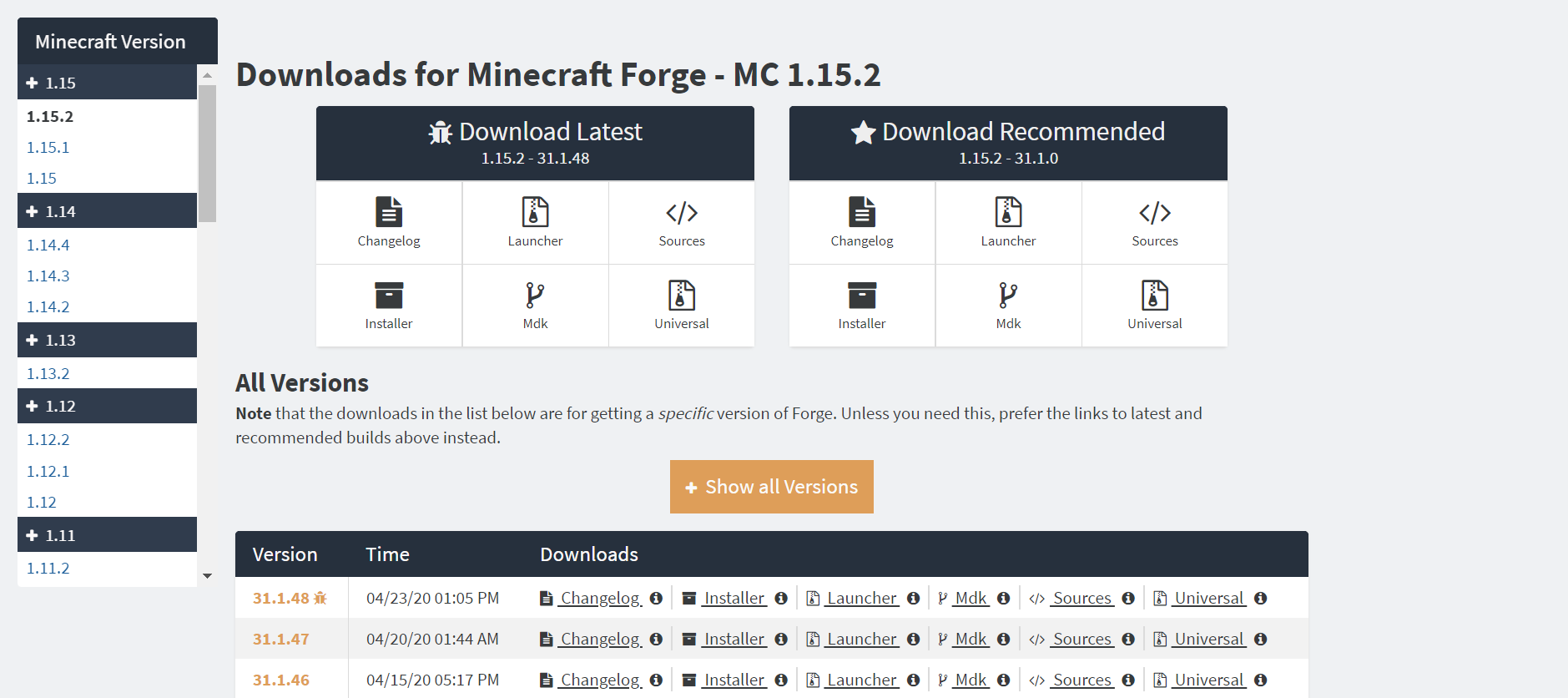
Task: Open Universal link for version 31.1.47
Action: point(1209,639)
